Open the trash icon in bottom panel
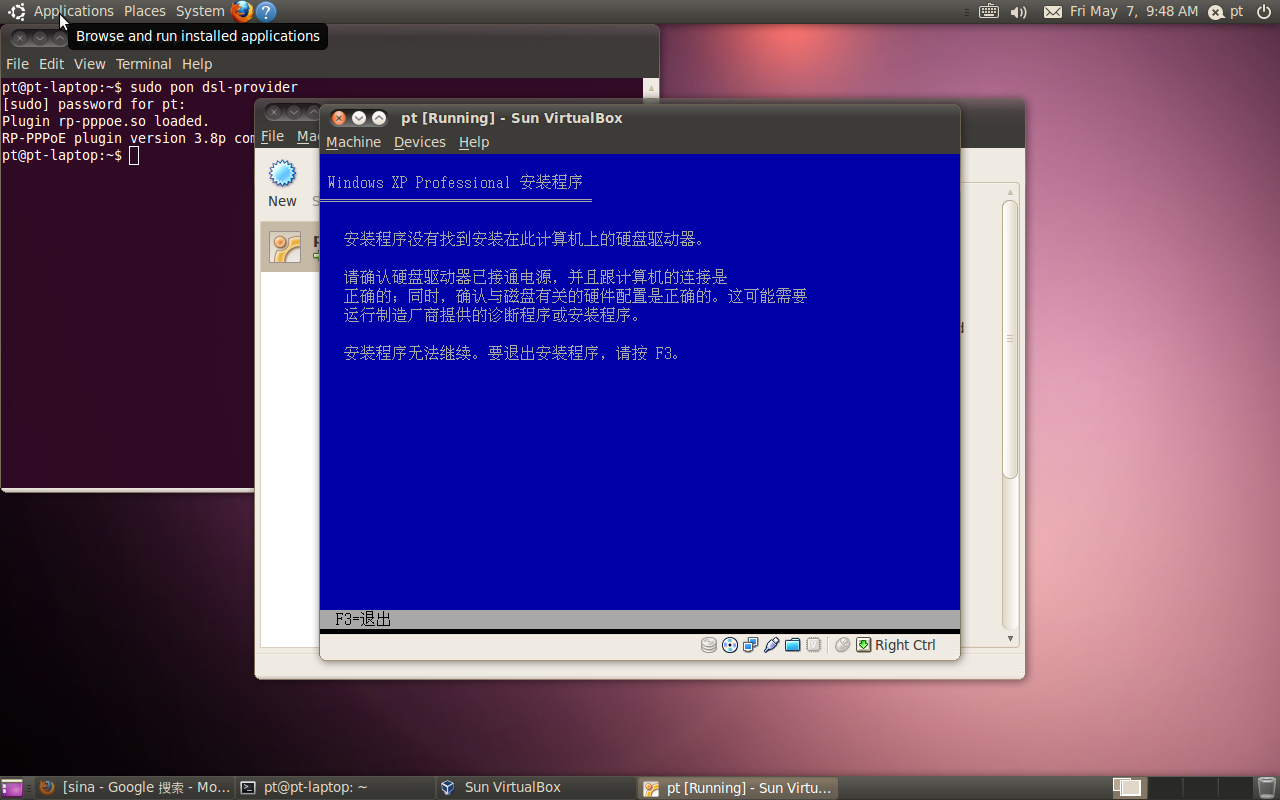 (x=1266, y=788)
